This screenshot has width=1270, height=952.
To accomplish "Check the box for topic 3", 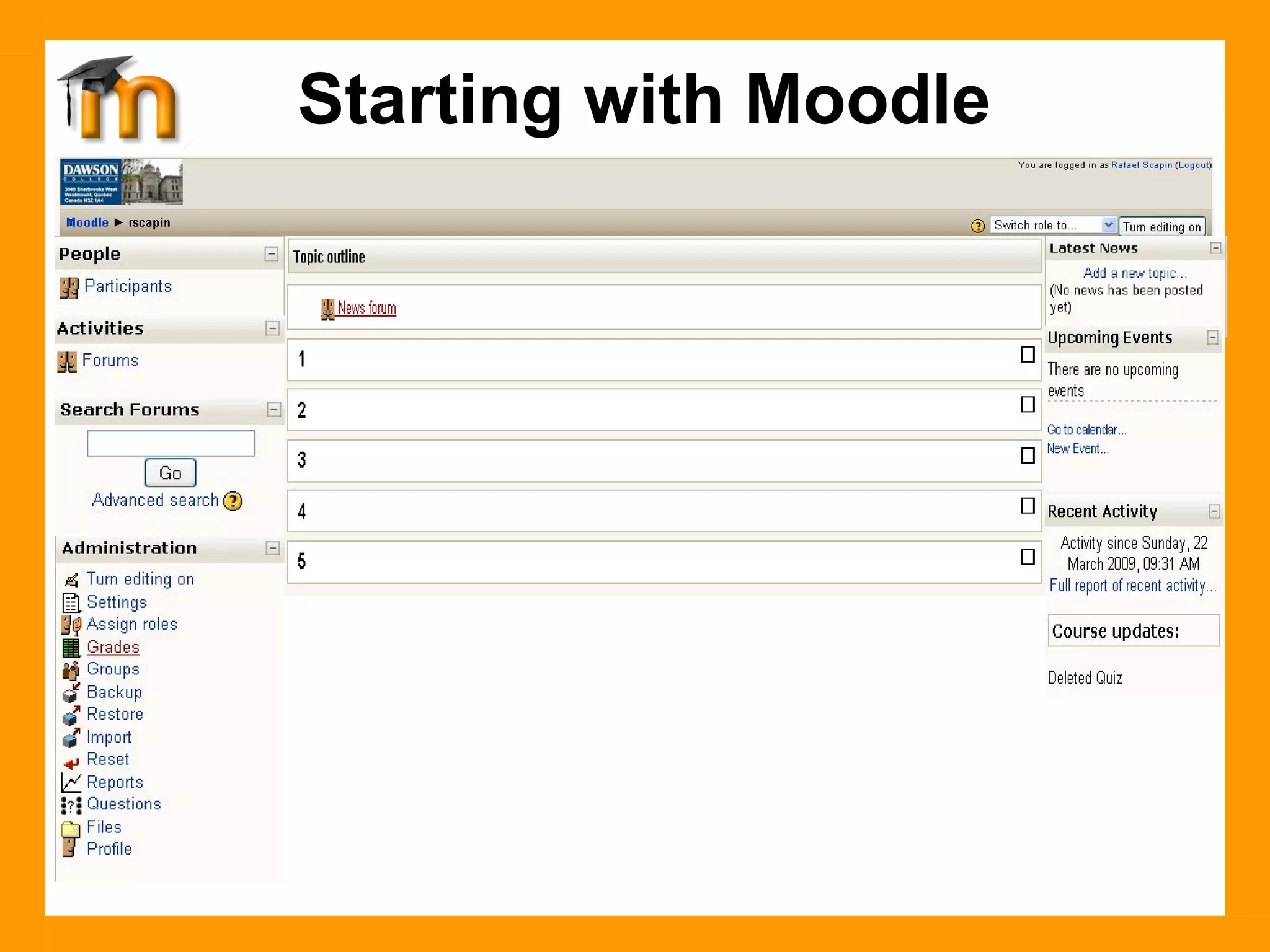I will (1028, 456).
